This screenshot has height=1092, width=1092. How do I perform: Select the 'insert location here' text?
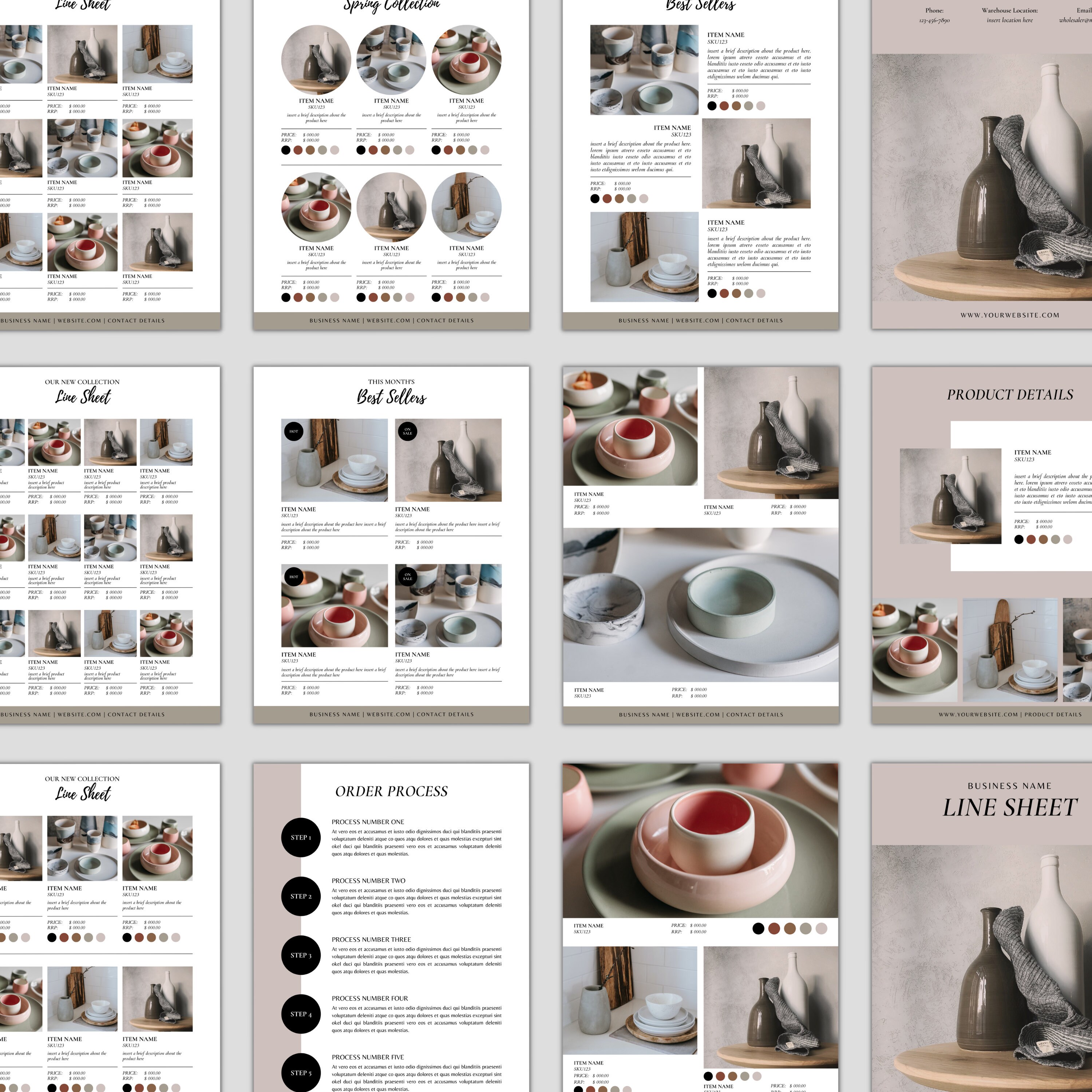1009,20
